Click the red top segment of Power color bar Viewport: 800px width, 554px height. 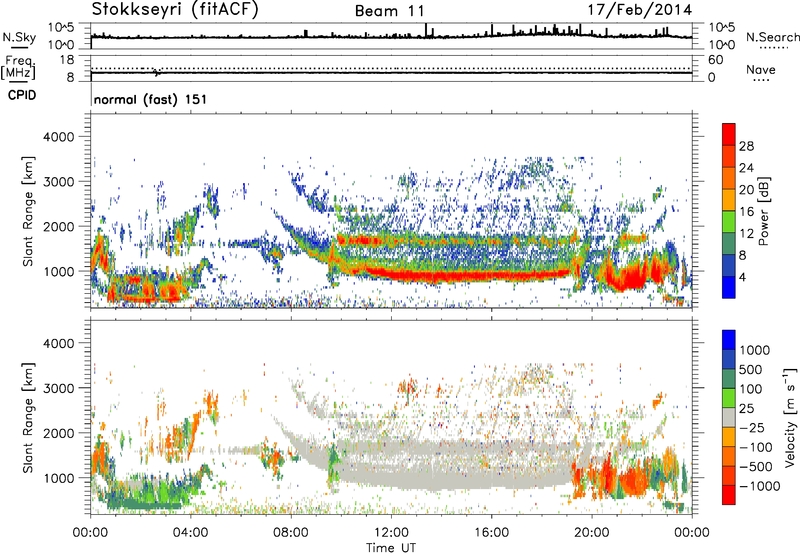[729, 135]
